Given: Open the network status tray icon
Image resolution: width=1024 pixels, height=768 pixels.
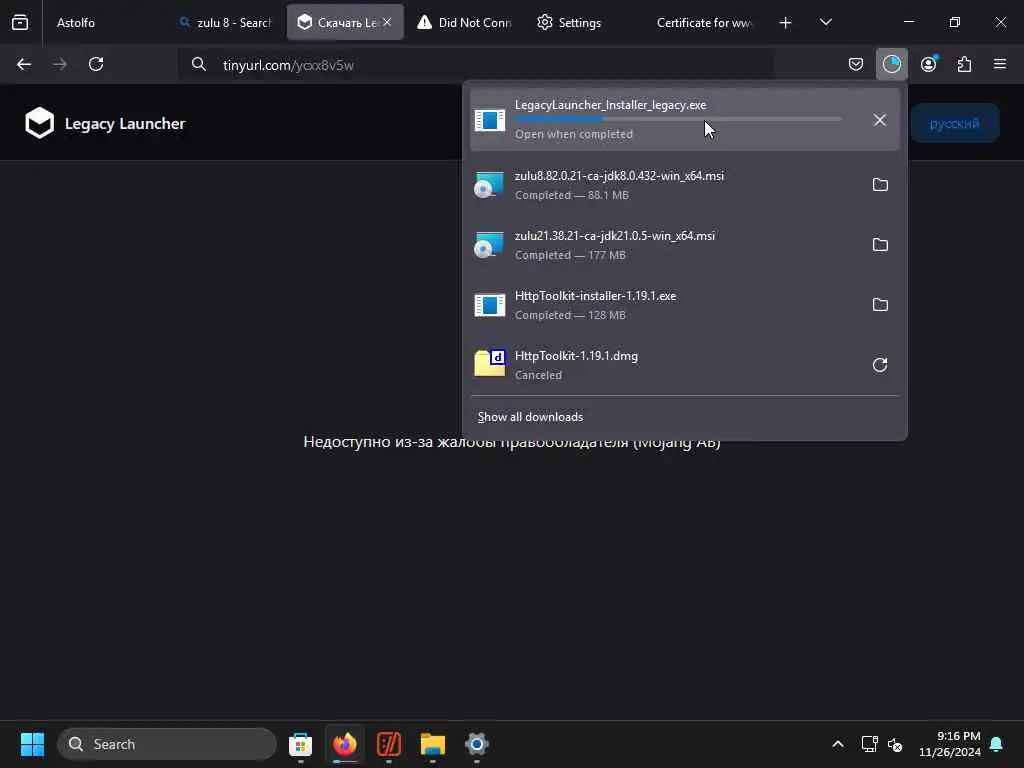Looking at the screenshot, I should pyautogui.click(x=869, y=744).
